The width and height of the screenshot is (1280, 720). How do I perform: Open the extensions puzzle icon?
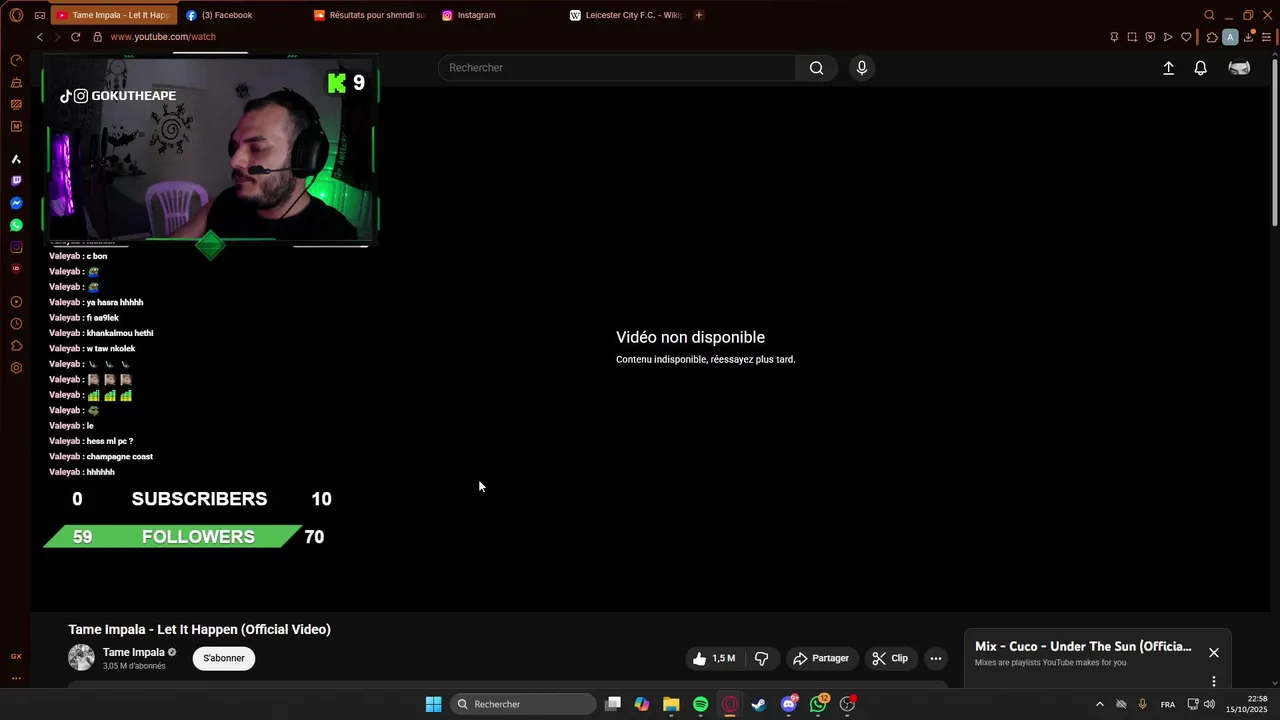point(1212,37)
